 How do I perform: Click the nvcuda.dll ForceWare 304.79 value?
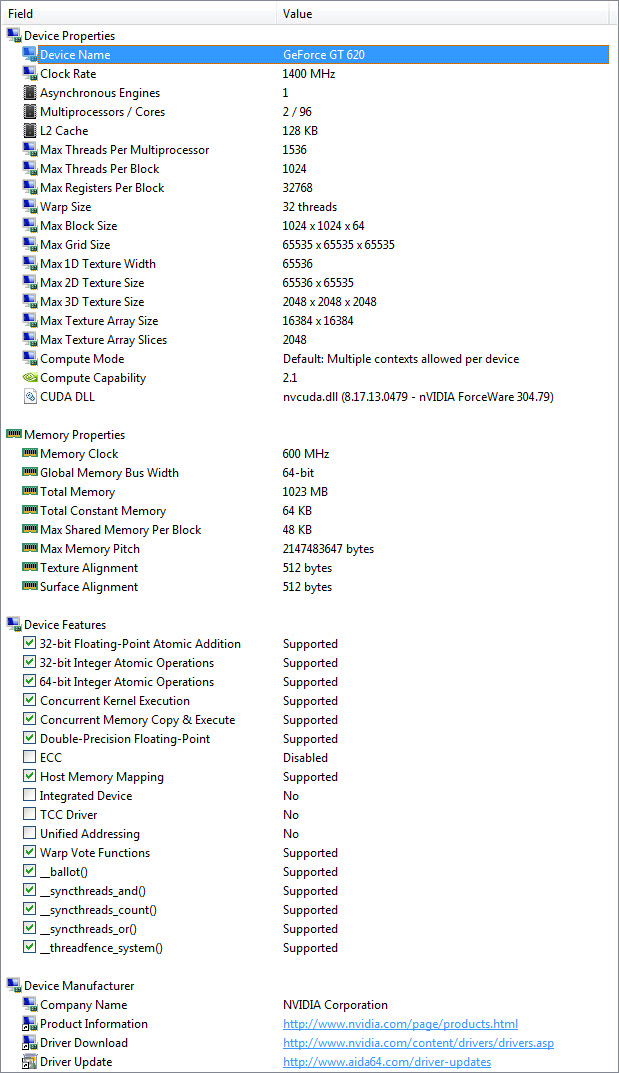pyautogui.click(x=419, y=397)
